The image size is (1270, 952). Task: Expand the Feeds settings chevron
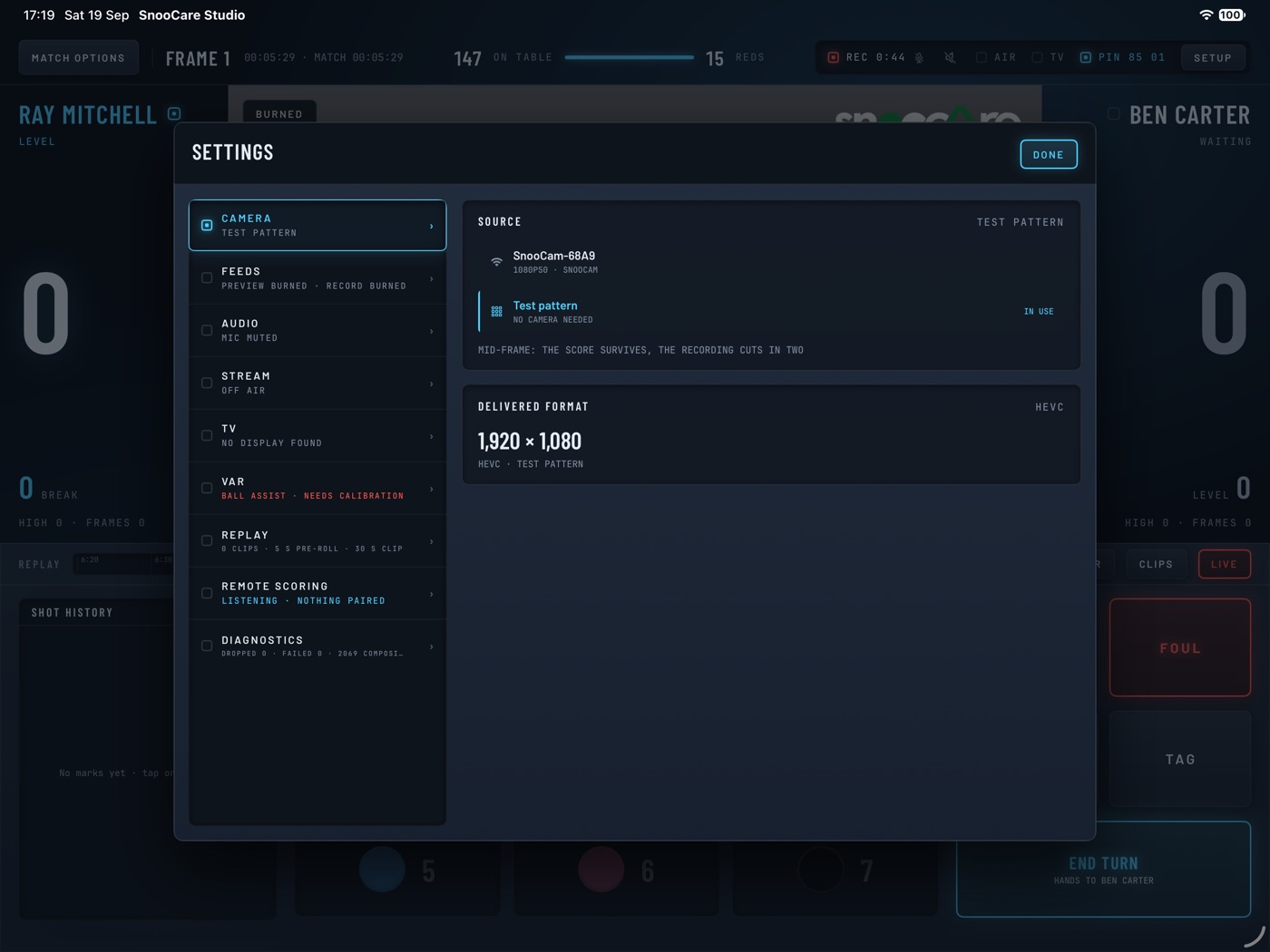431,278
